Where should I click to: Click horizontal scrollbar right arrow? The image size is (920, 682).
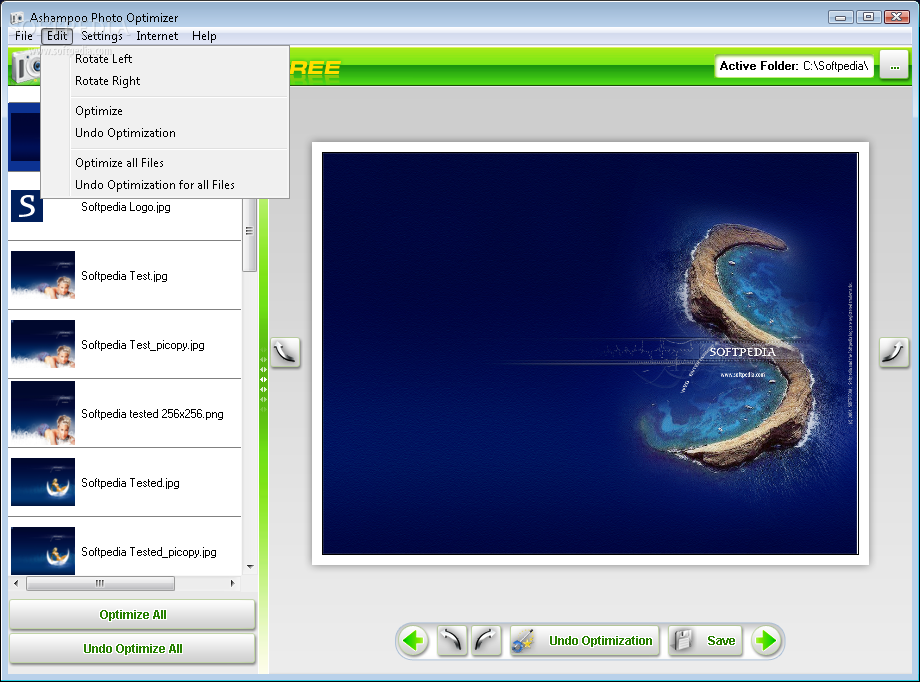(x=233, y=583)
